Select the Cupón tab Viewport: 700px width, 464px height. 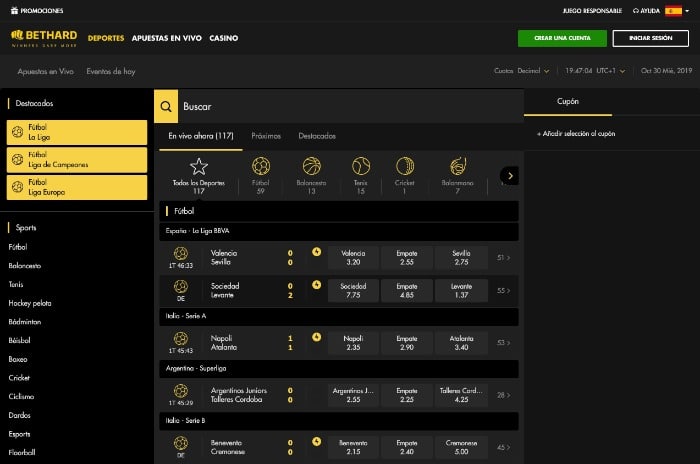568,102
